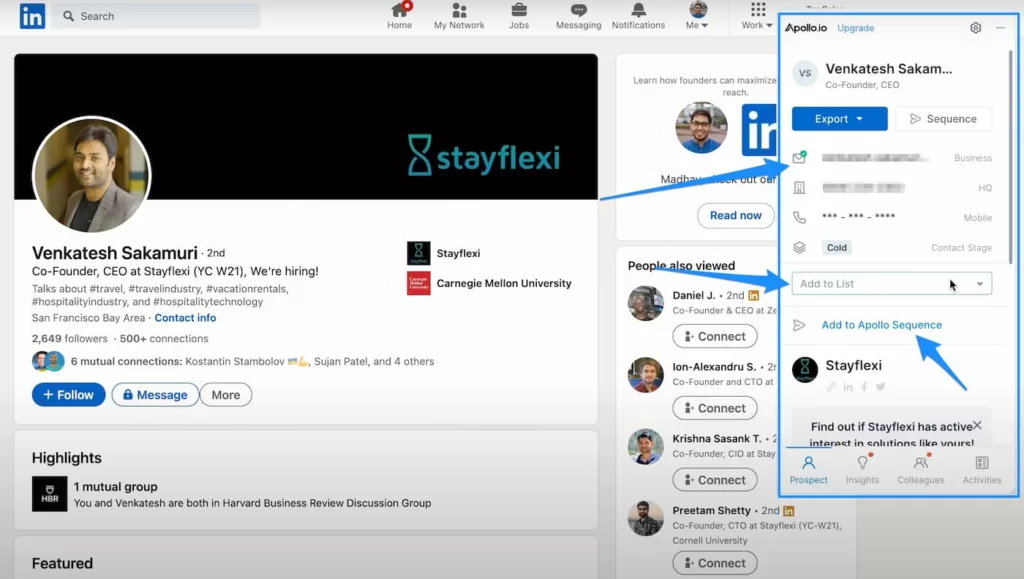Open the Export dropdown in Apollo
This screenshot has height=579, width=1024.
click(x=839, y=119)
